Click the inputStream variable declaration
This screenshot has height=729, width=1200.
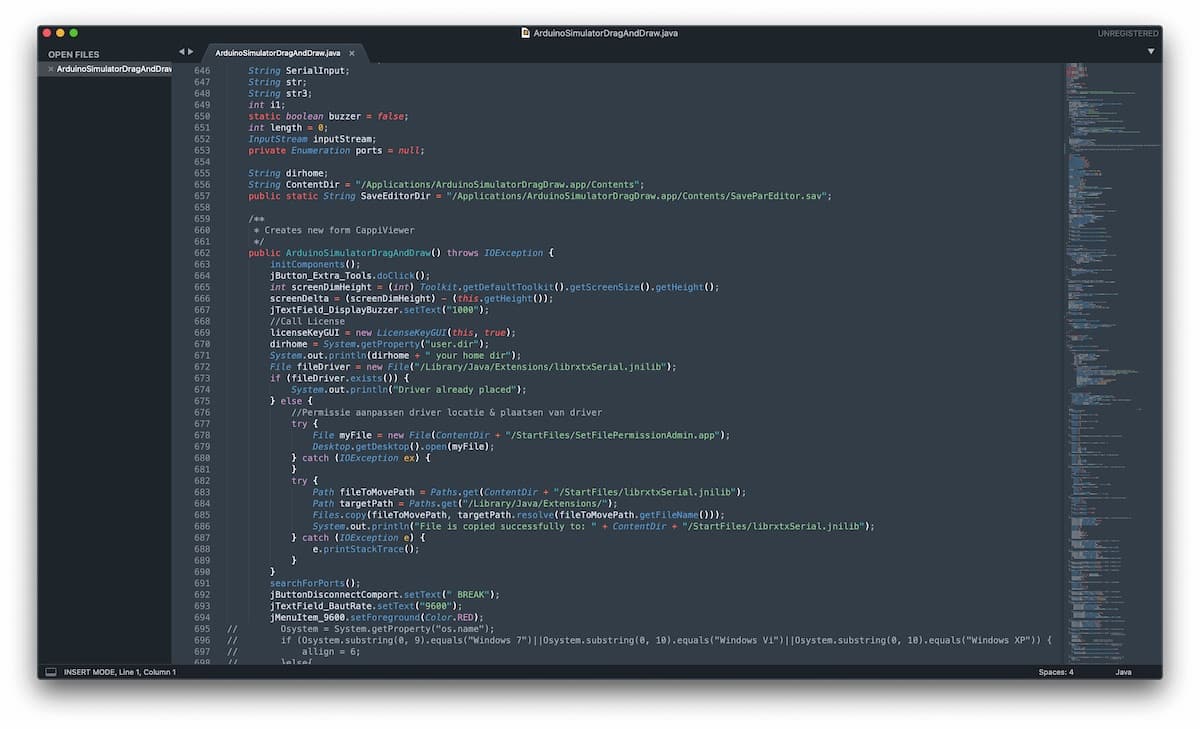pos(344,139)
